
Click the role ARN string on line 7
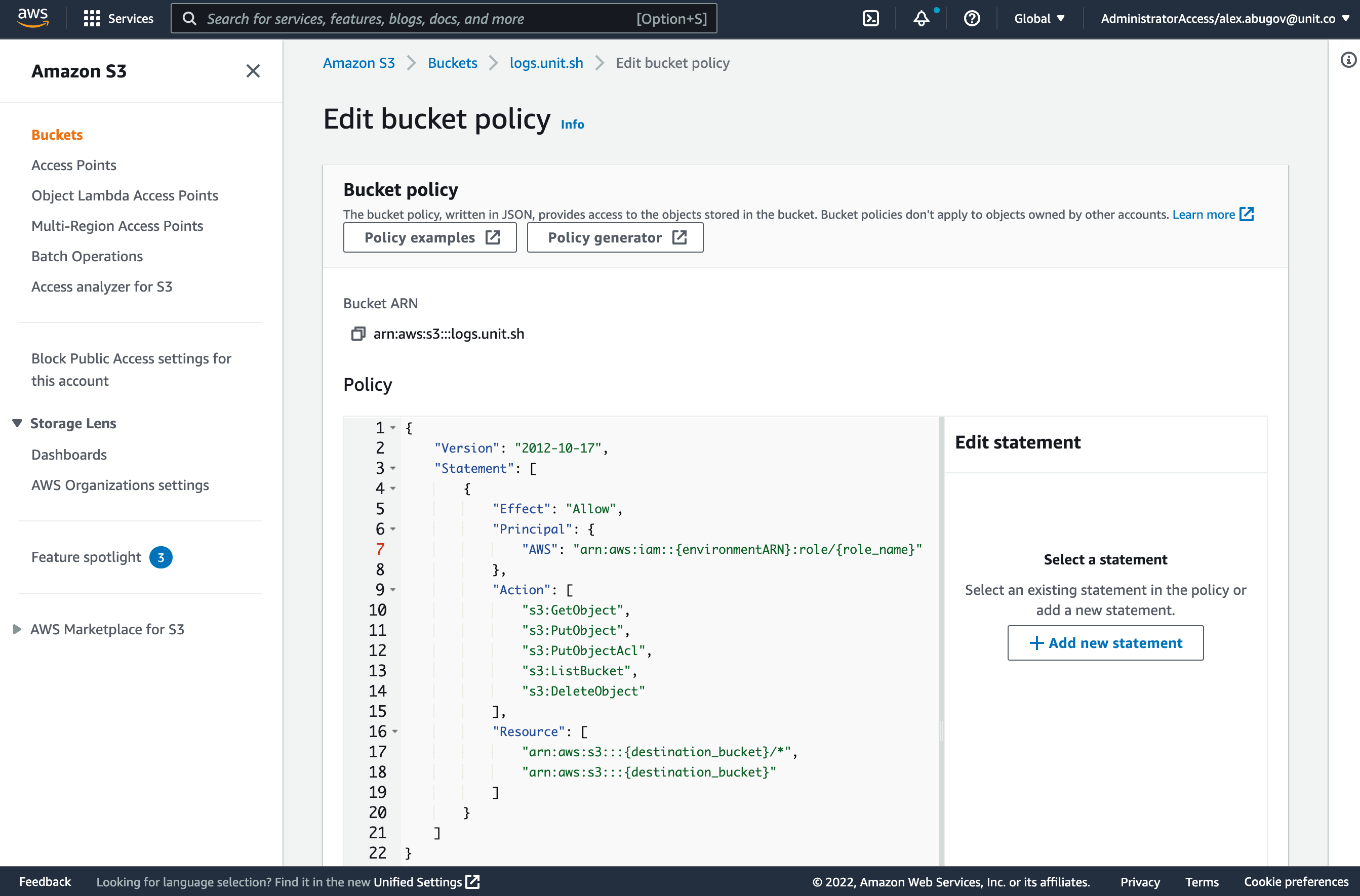click(747, 549)
